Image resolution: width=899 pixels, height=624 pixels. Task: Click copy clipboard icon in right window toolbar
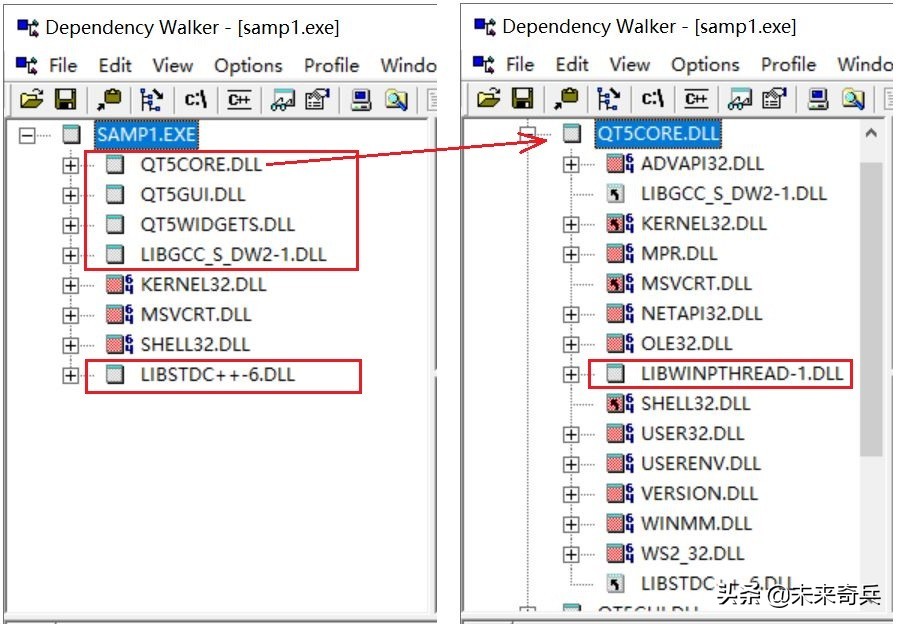click(x=566, y=99)
